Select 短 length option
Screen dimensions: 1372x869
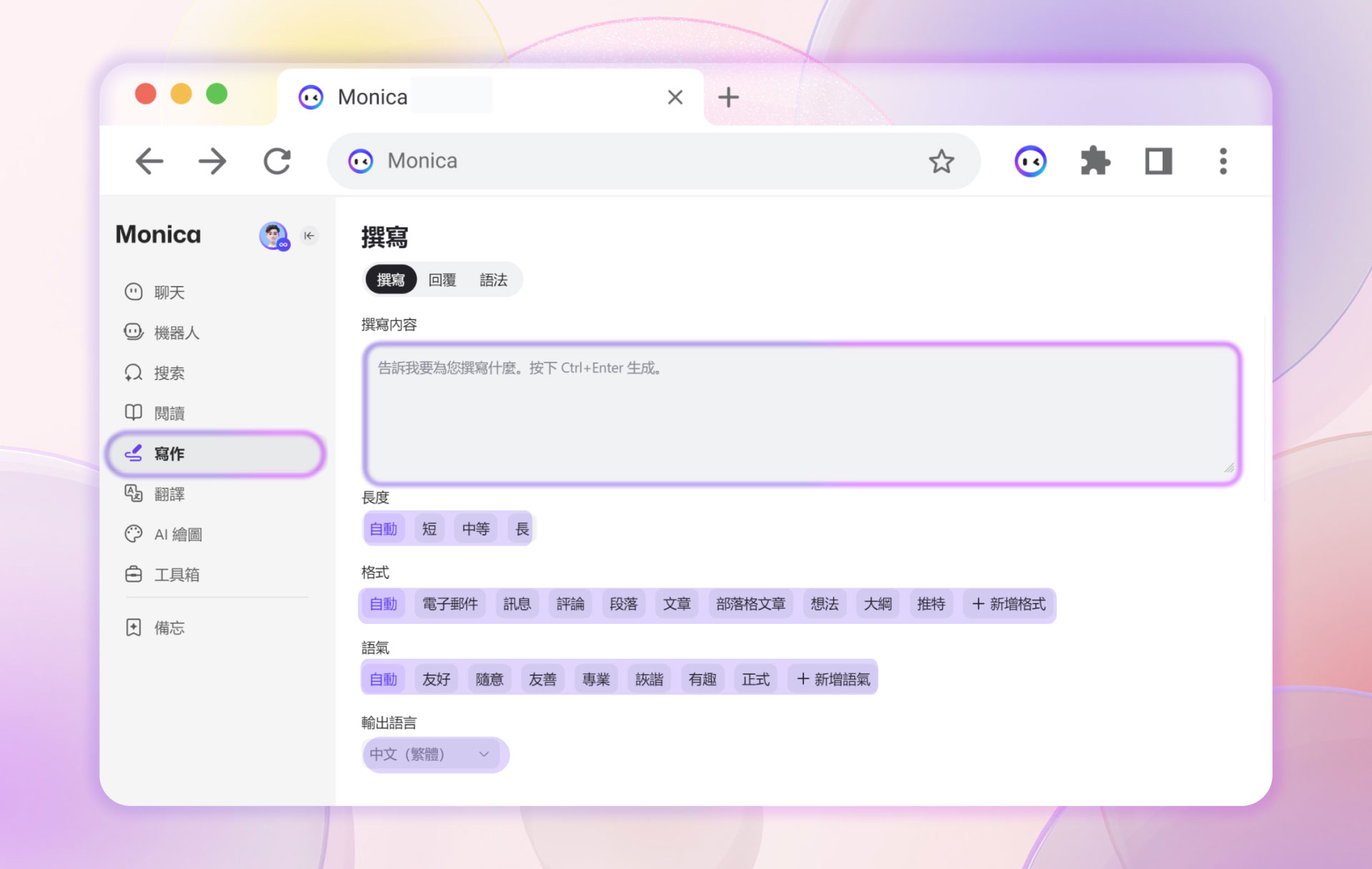[429, 529]
